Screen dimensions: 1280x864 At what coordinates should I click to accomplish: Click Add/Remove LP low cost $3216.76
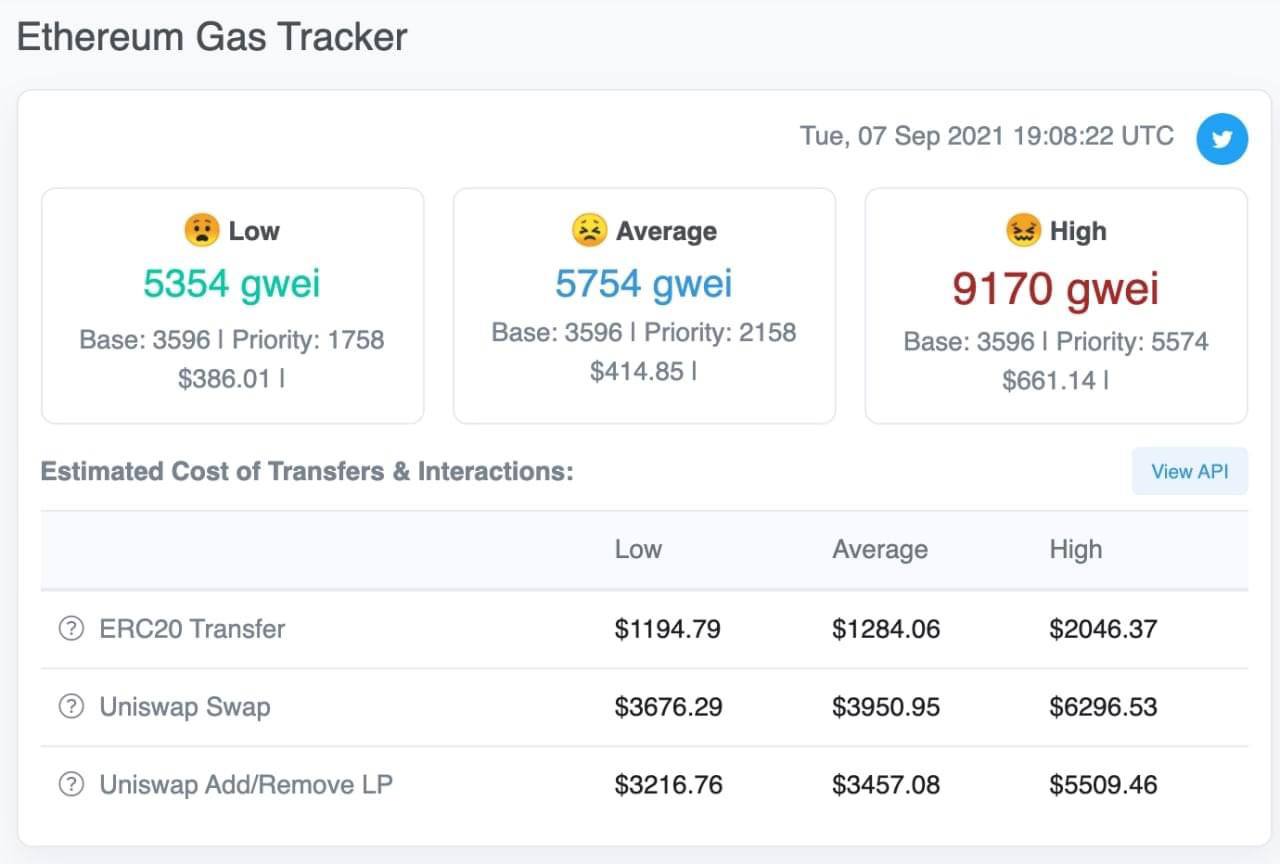click(x=668, y=785)
